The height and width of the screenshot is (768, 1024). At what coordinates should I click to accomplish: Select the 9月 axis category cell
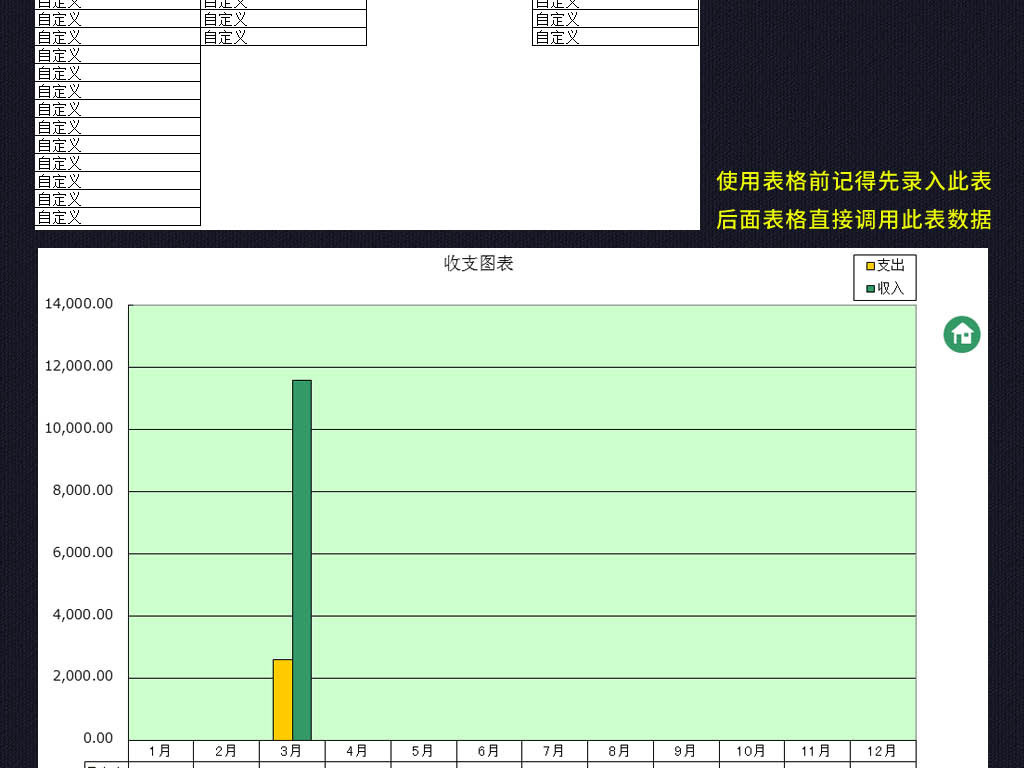[686, 751]
